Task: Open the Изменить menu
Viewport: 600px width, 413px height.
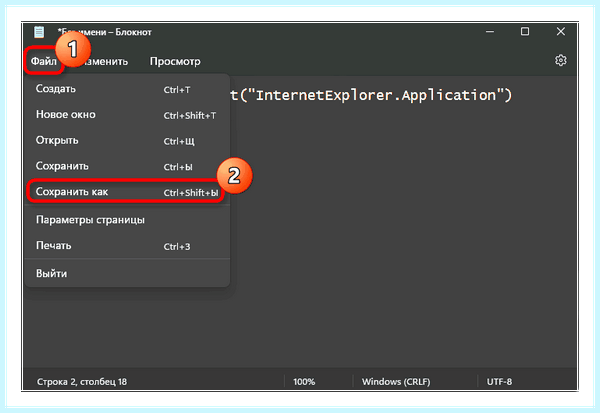Action: pyautogui.click(x=103, y=61)
